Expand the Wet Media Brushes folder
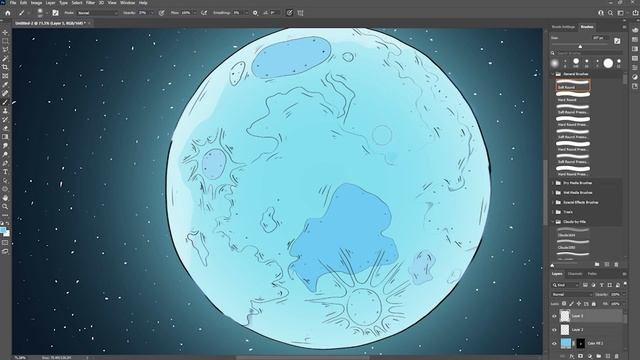This screenshot has width=640, height=360. pos(553,193)
